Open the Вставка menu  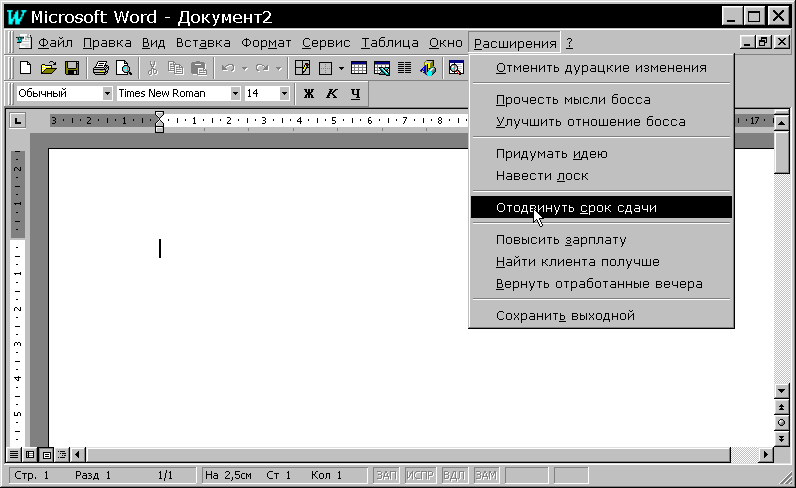203,43
